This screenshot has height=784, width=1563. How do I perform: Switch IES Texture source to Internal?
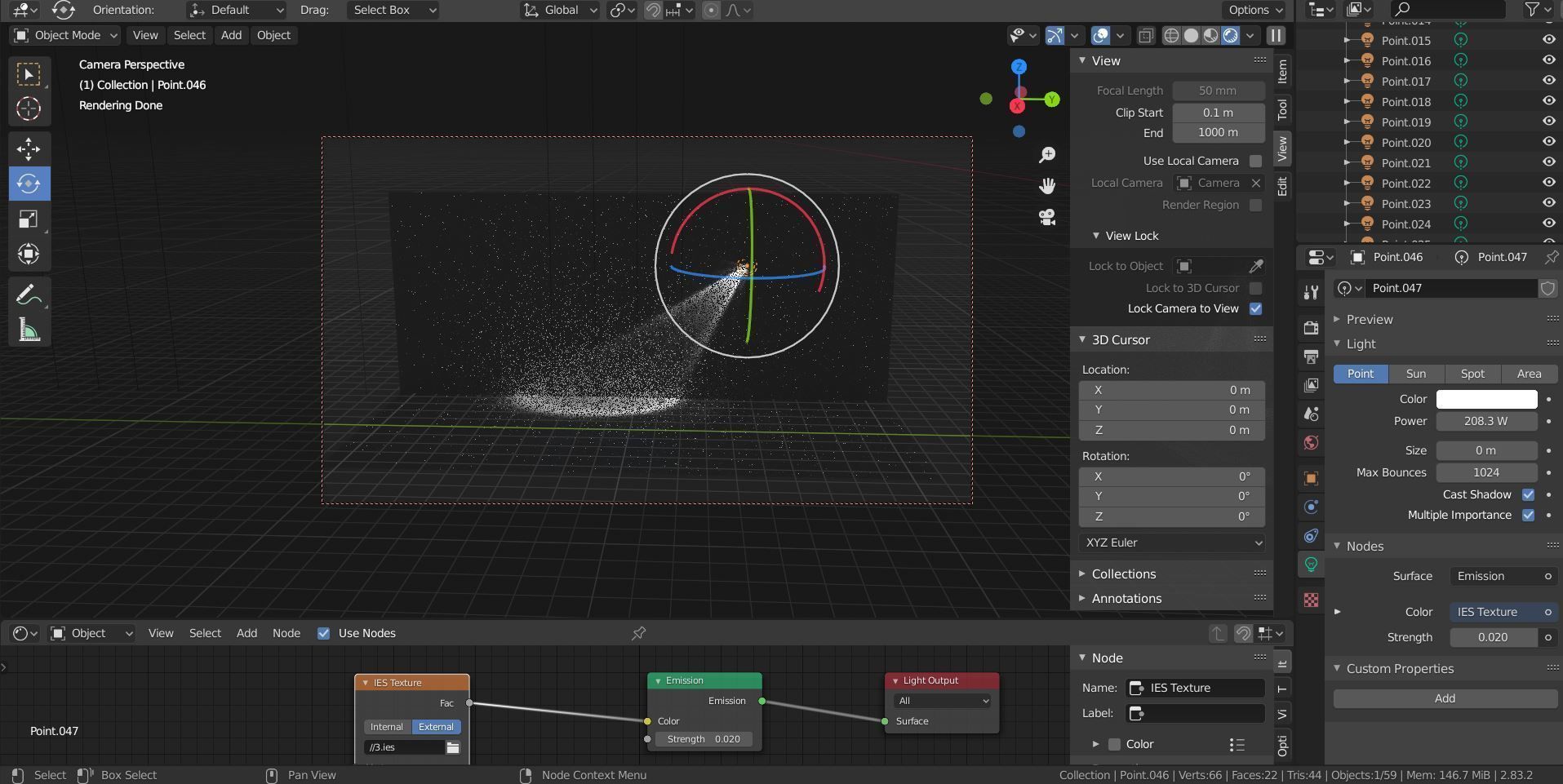pyautogui.click(x=386, y=727)
